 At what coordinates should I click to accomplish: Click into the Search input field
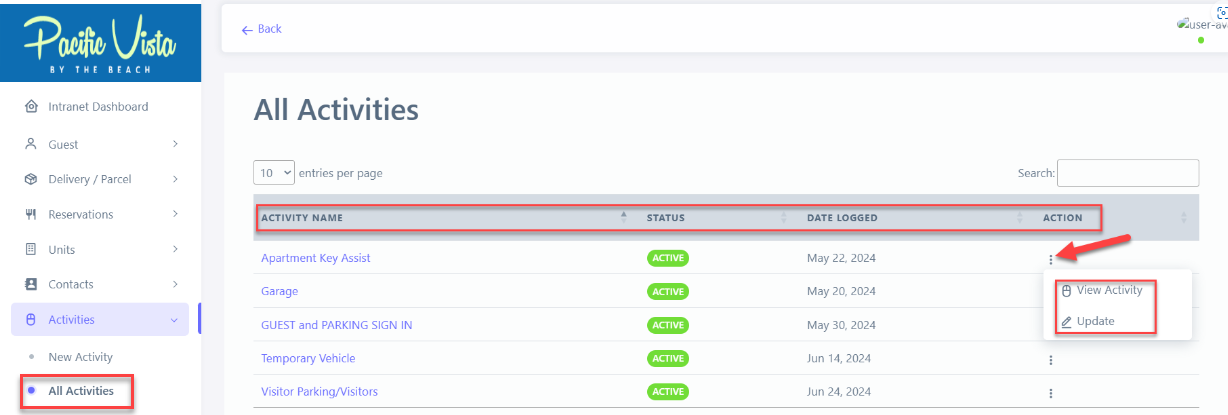click(1127, 173)
